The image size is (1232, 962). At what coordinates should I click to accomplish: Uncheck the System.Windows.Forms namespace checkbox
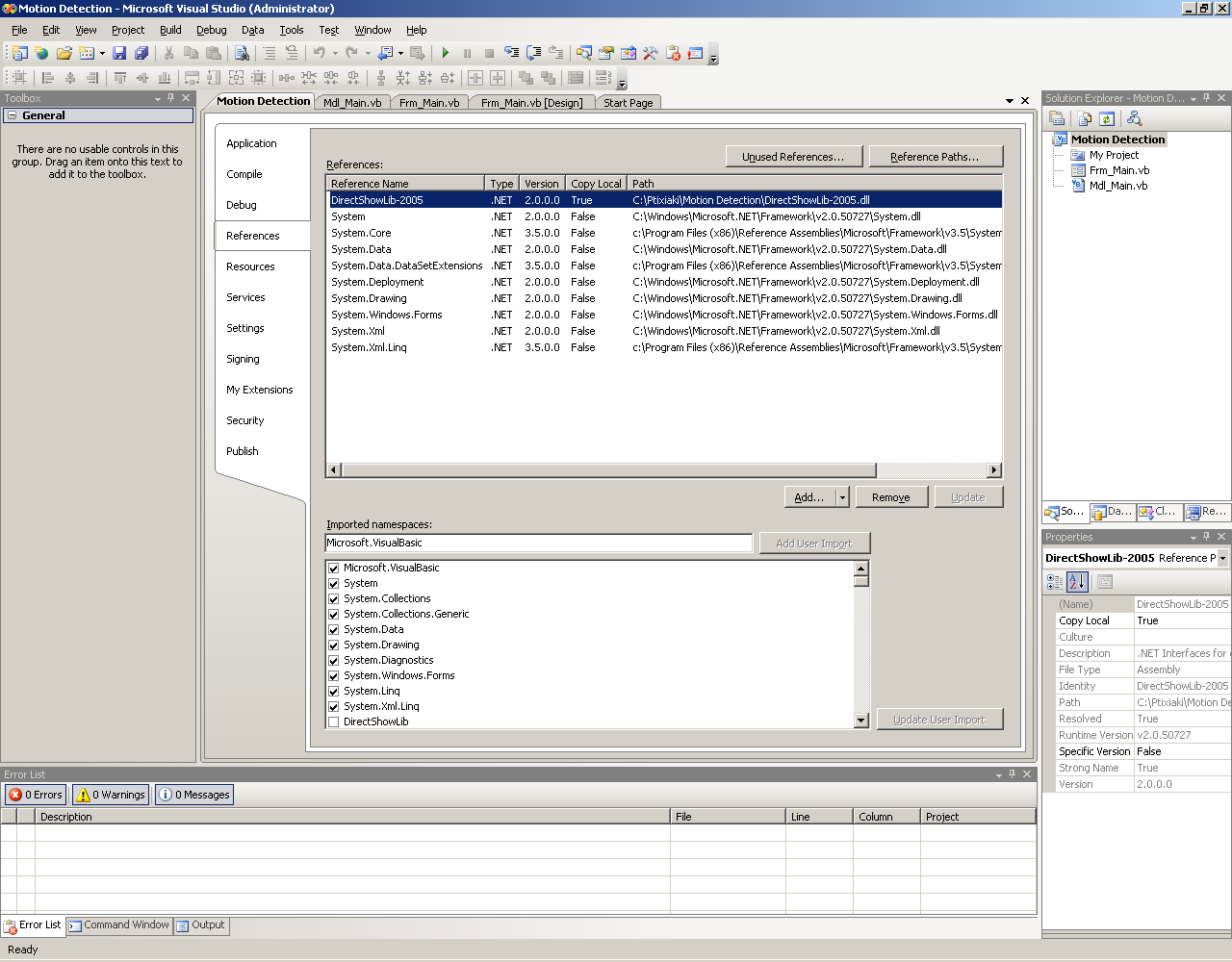[334, 675]
